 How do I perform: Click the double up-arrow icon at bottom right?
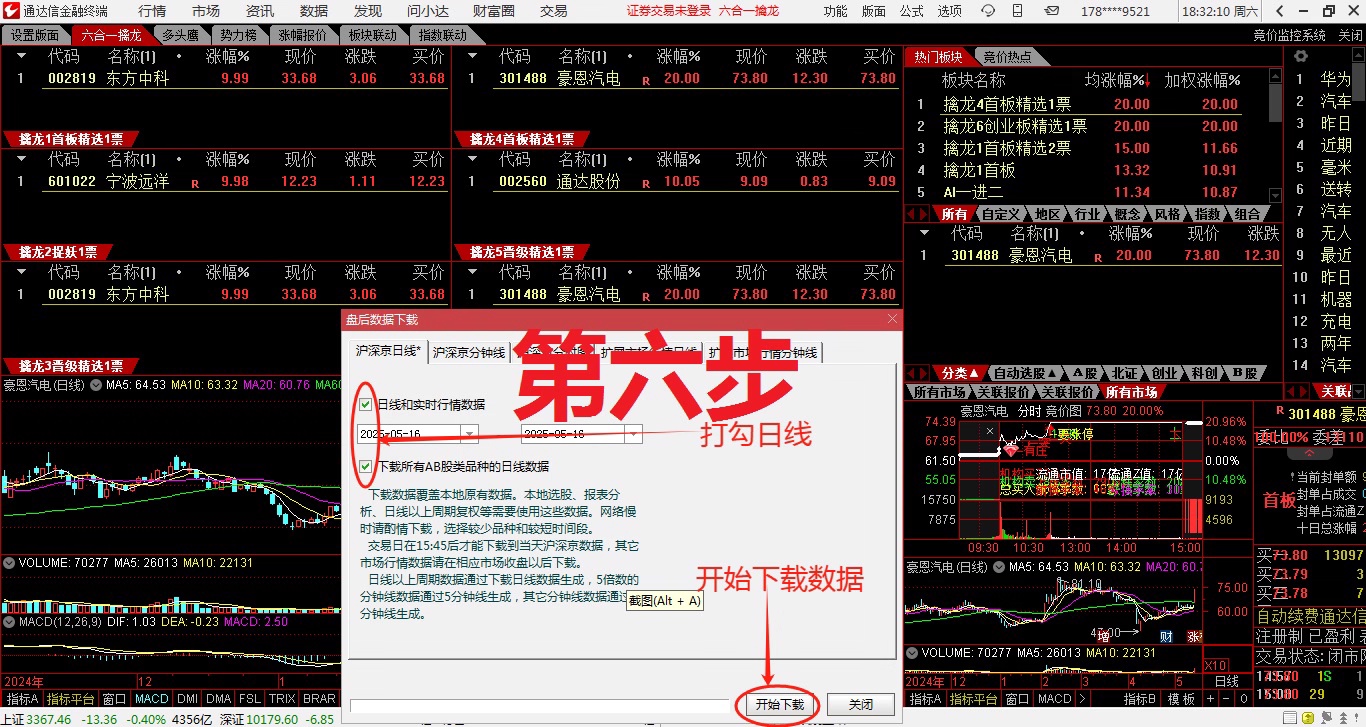pos(1343,719)
